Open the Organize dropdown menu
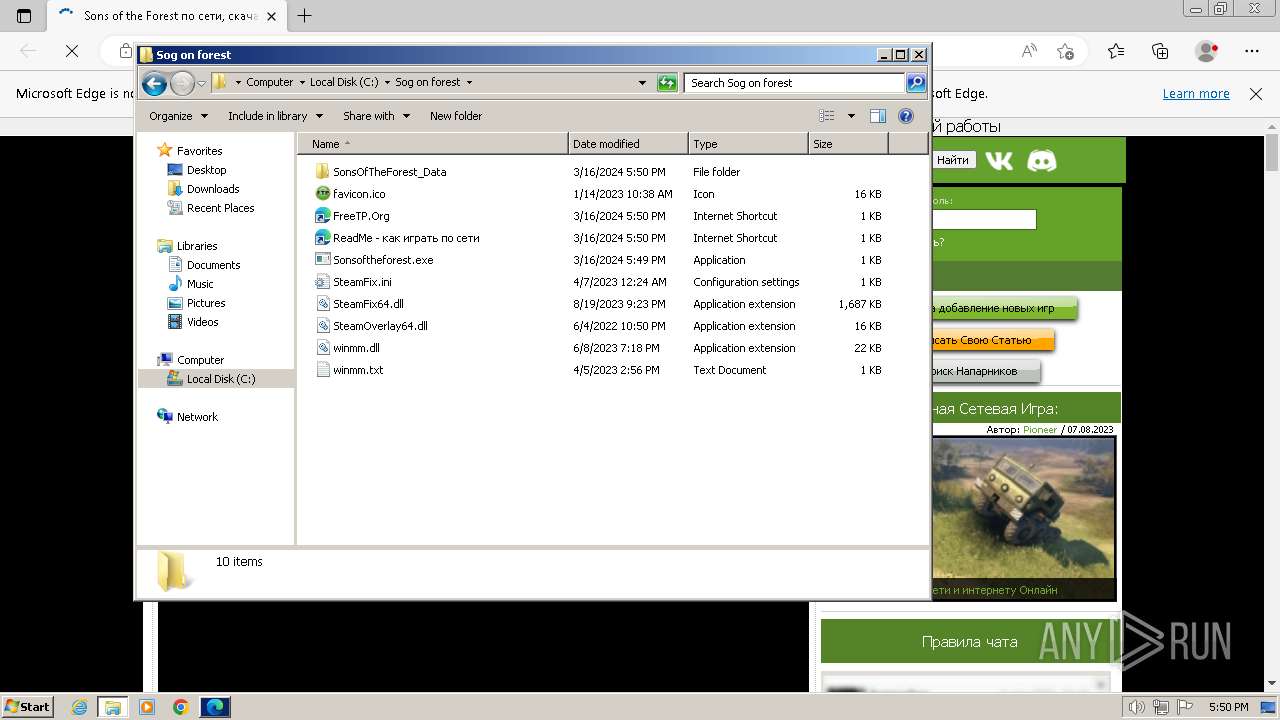Viewport: 1280px width, 720px height. pyautogui.click(x=178, y=116)
